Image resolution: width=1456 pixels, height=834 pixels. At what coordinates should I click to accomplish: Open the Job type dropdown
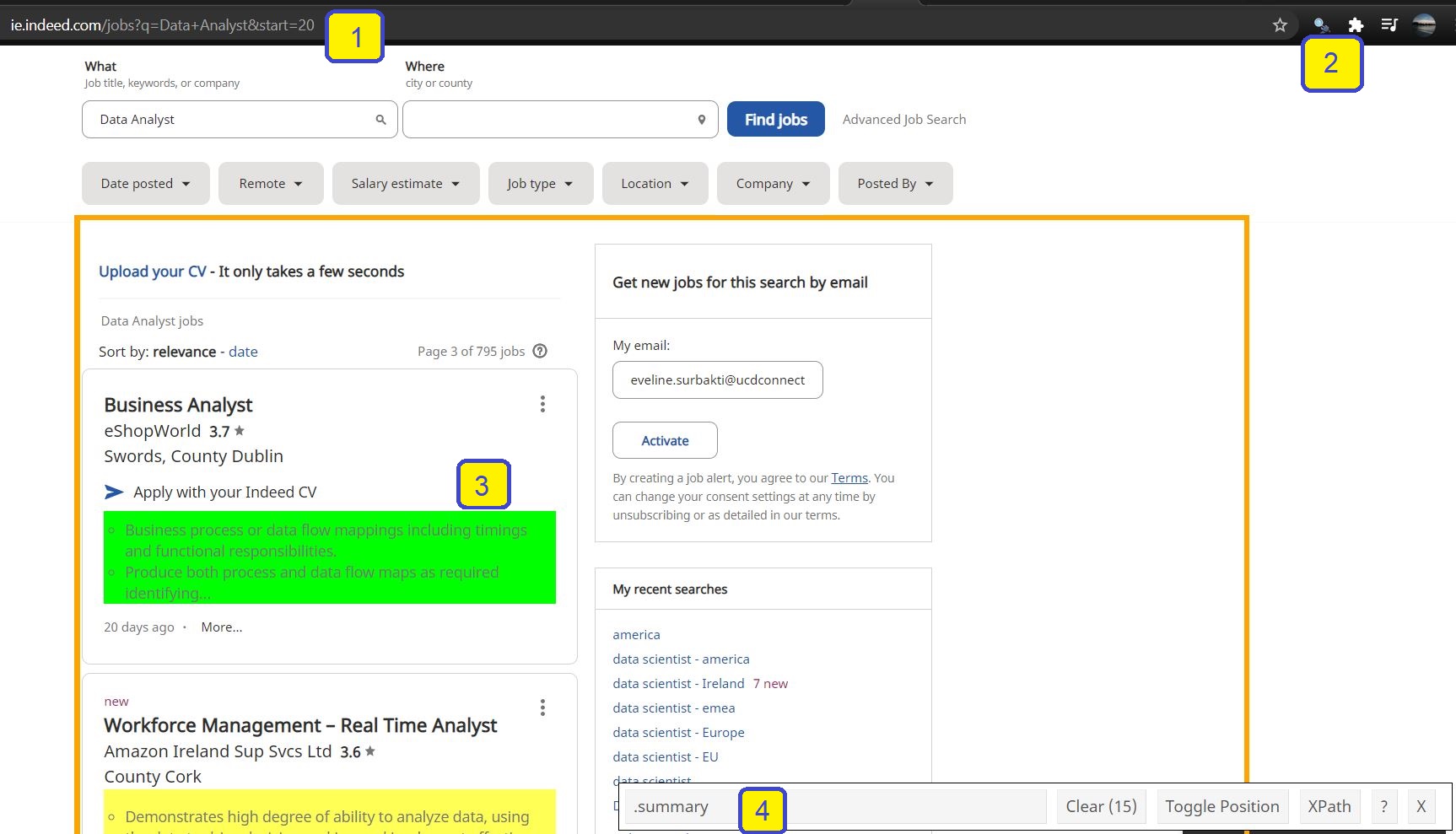[x=541, y=183]
